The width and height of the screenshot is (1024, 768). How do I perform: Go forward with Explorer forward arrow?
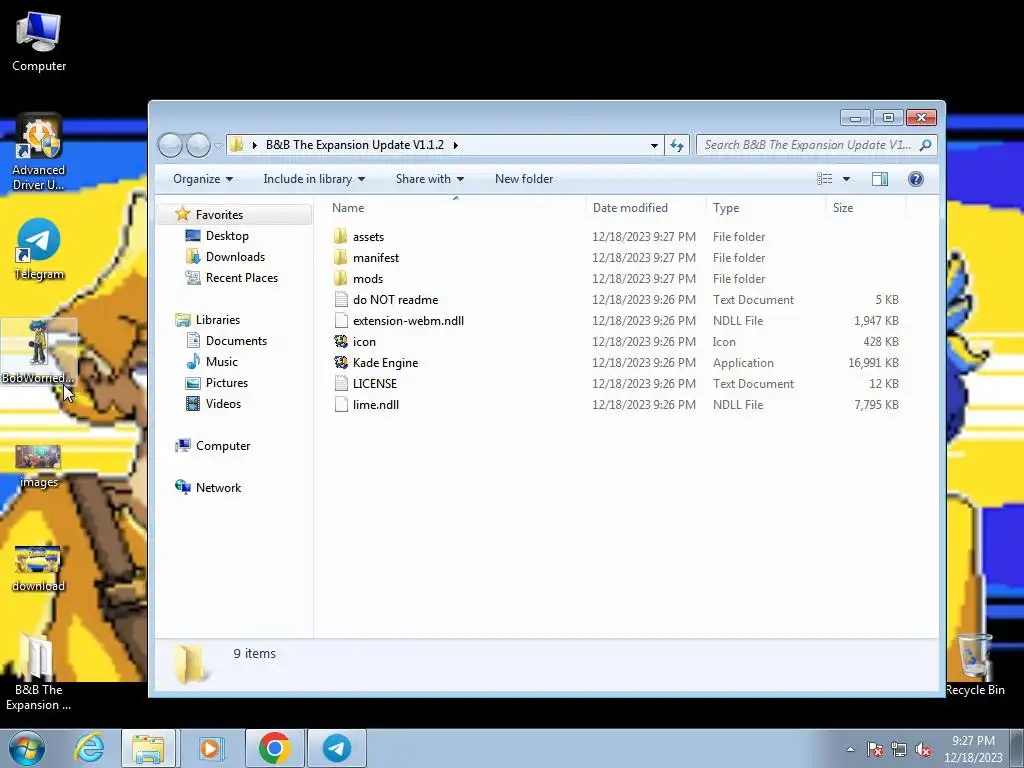click(x=198, y=145)
